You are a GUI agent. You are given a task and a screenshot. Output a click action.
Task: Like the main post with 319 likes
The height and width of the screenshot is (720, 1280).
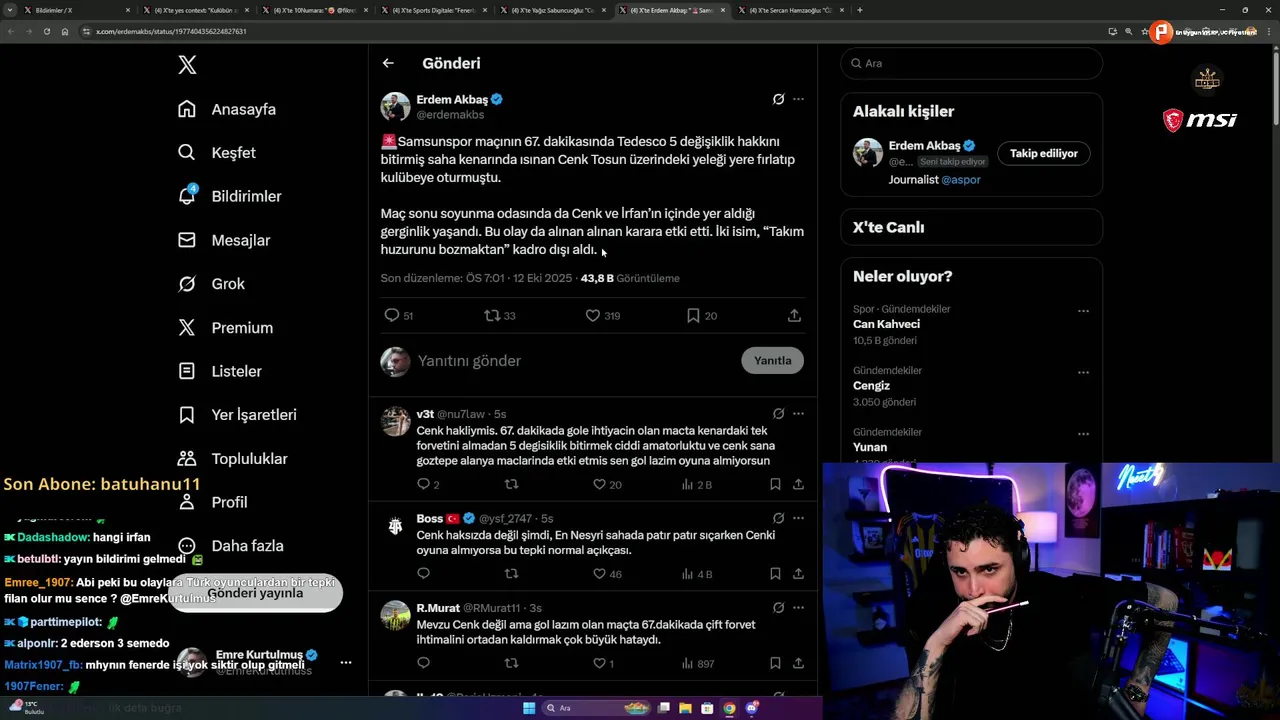coord(593,315)
